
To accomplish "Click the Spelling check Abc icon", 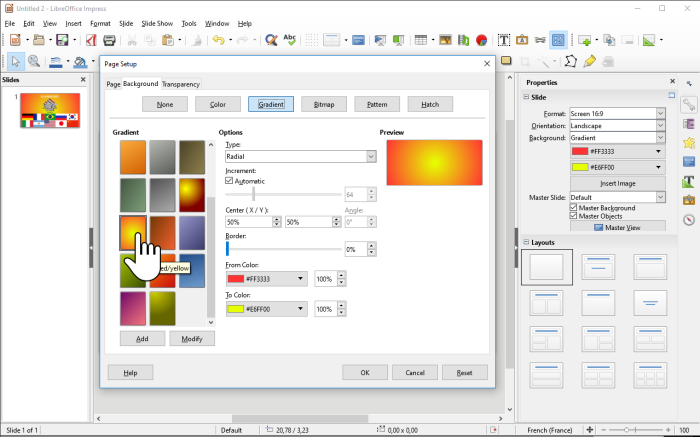I will point(290,40).
